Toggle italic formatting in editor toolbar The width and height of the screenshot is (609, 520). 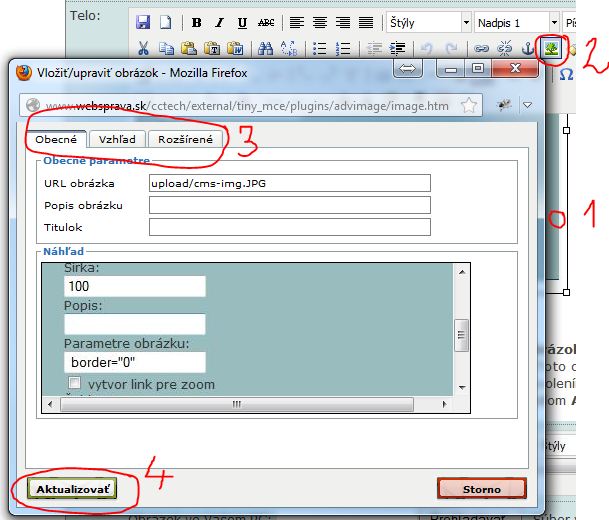click(x=219, y=23)
